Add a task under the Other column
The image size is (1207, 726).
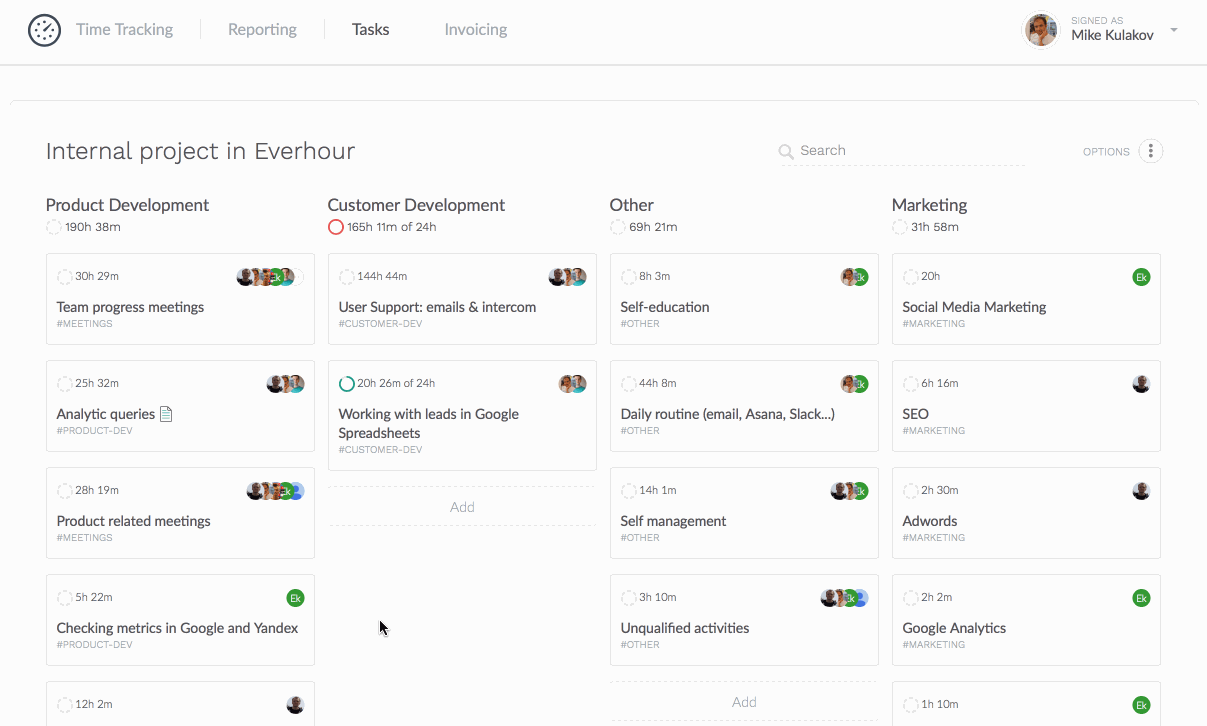click(744, 702)
